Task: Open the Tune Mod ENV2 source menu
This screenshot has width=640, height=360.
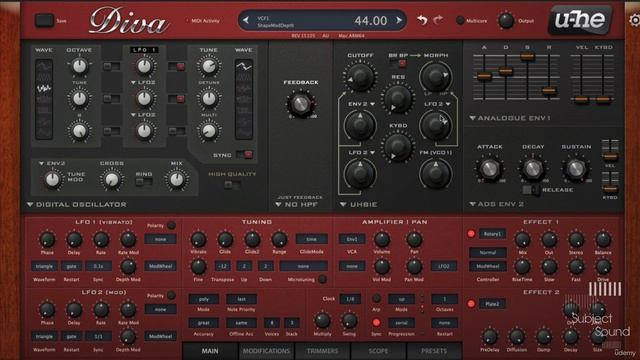Action: click(52, 163)
